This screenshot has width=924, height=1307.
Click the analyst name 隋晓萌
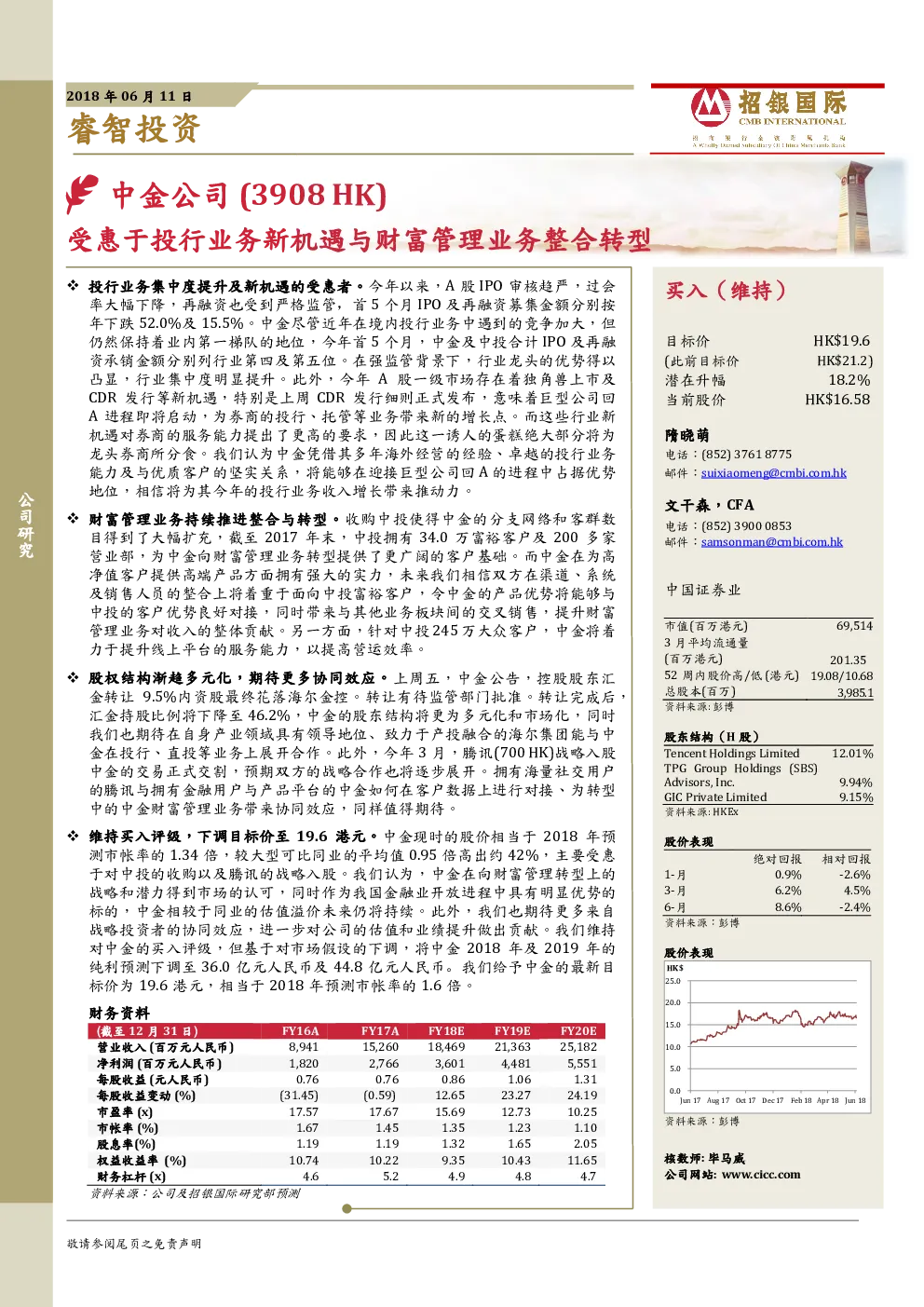click(x=687, y=435)
